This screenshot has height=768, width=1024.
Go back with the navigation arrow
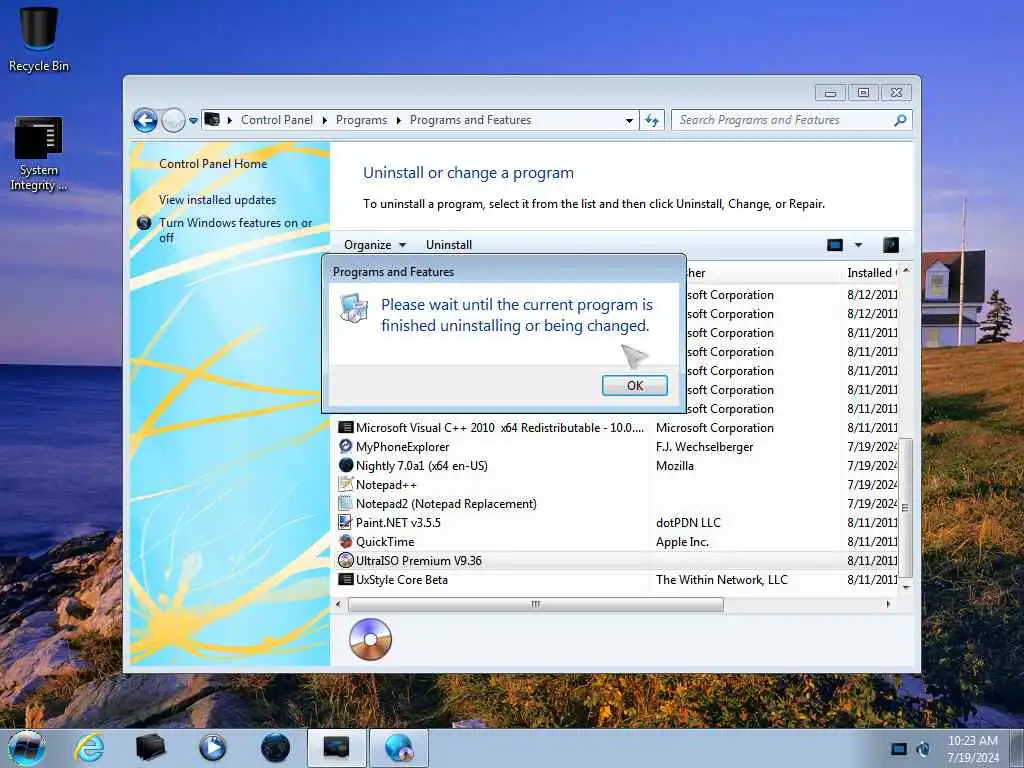pos(145,120)
